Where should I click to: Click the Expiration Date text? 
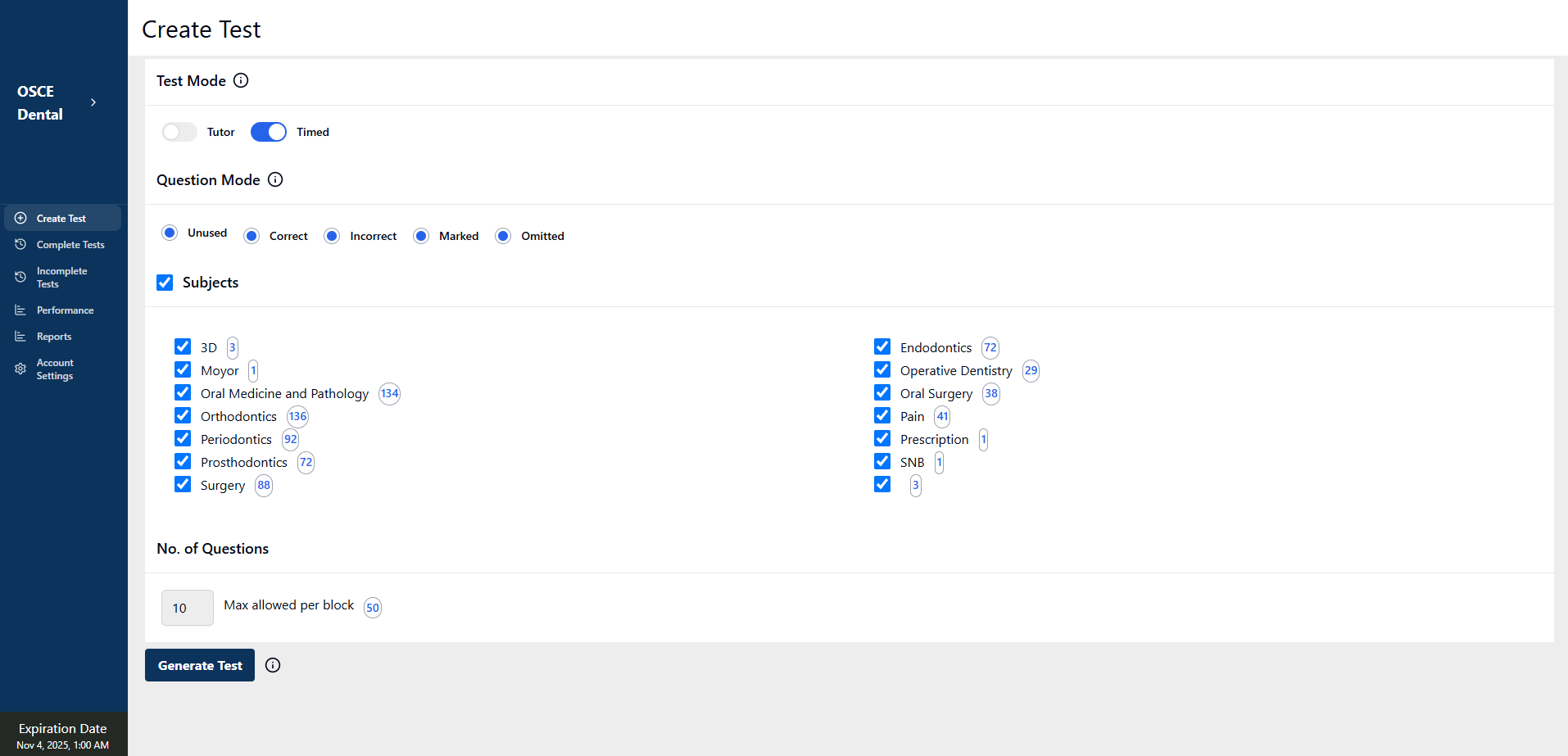click(x=63, y=728)
